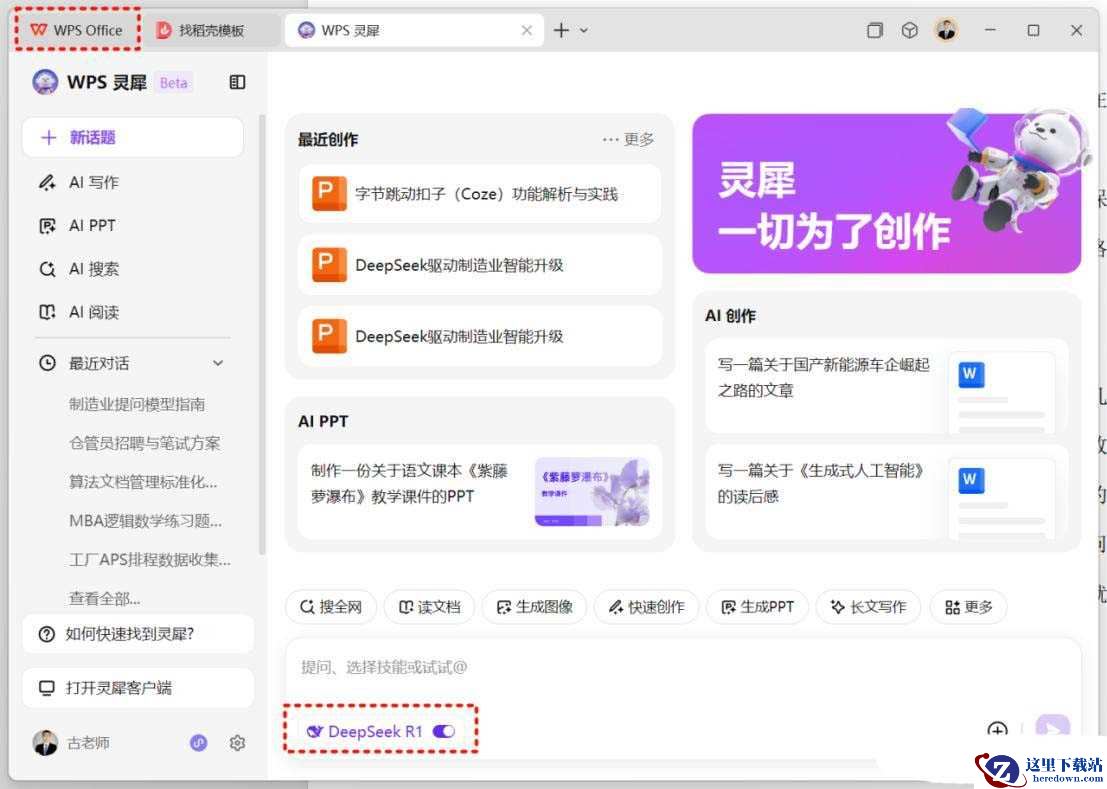This screenshot has width=1107, height=789.
Task: Open 字节跳动扣子 (Coze) 功能解析与实践 presentation
Action: 480,194
